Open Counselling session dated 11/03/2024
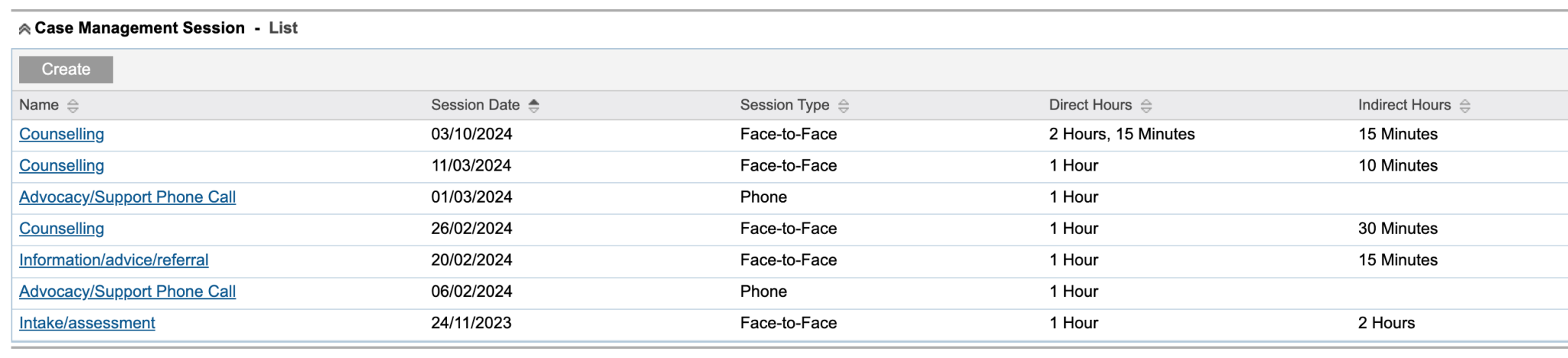Screen dimensions: 1568x358 pyautogui.click(x=61, y=166)
